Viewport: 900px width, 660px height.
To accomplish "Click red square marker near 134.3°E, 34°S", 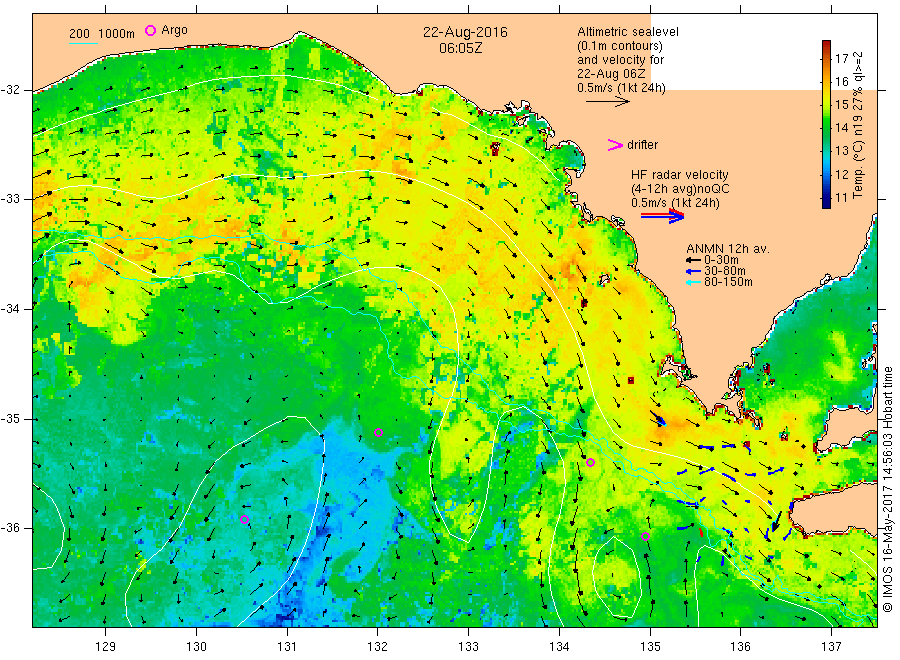I will click(584, 303).
